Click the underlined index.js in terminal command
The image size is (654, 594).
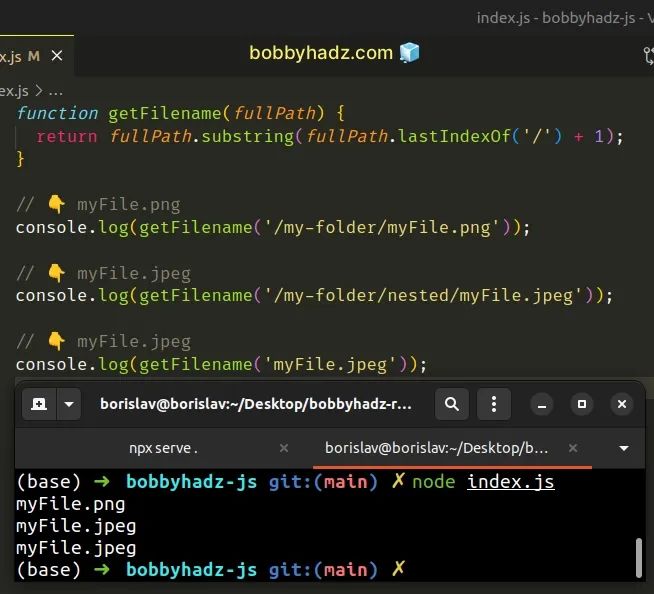(511, 482)
